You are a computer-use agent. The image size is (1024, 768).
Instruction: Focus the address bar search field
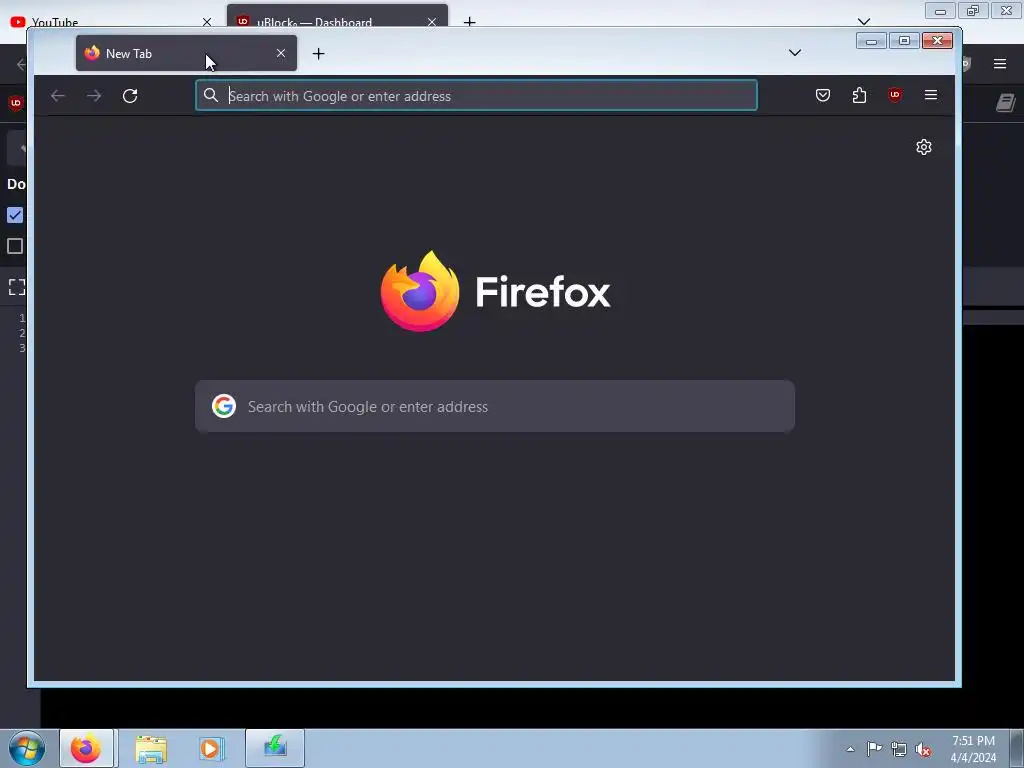[477, 95]
